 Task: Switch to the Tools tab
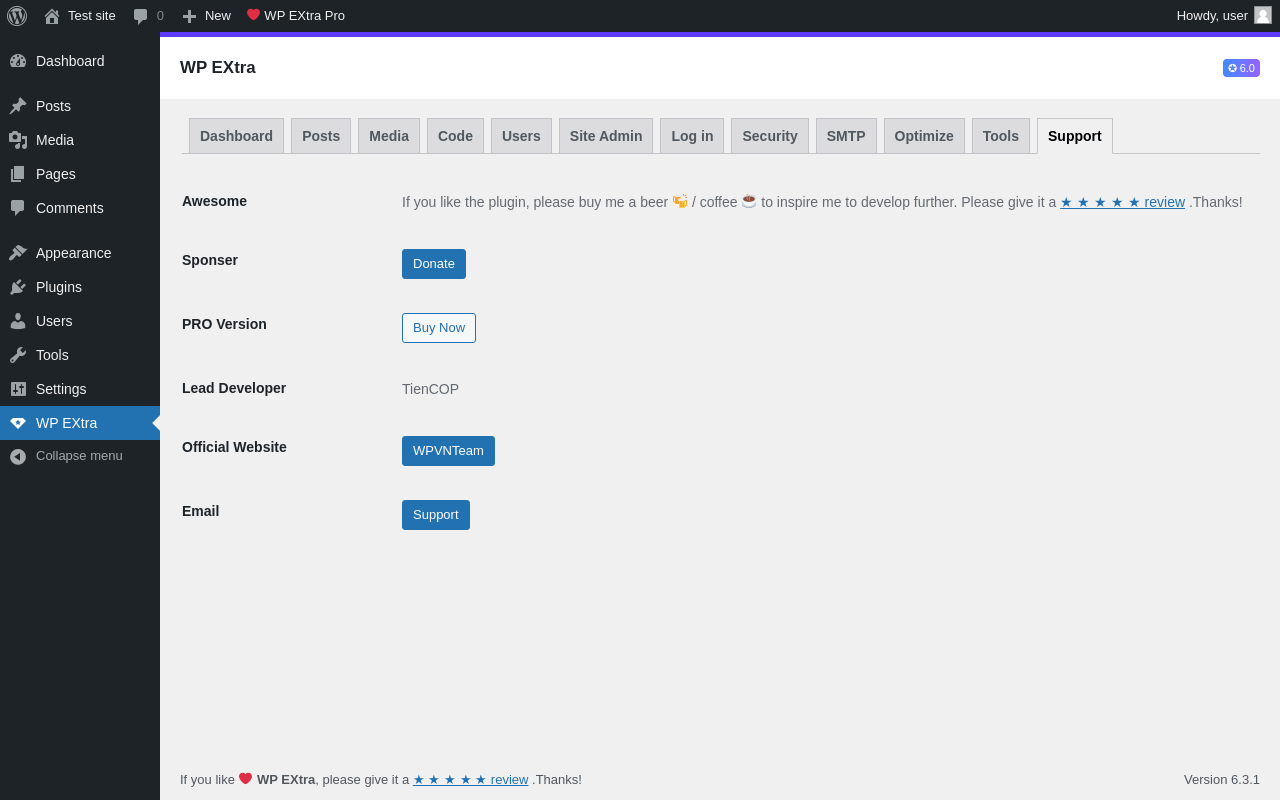tap(1001, 136)
